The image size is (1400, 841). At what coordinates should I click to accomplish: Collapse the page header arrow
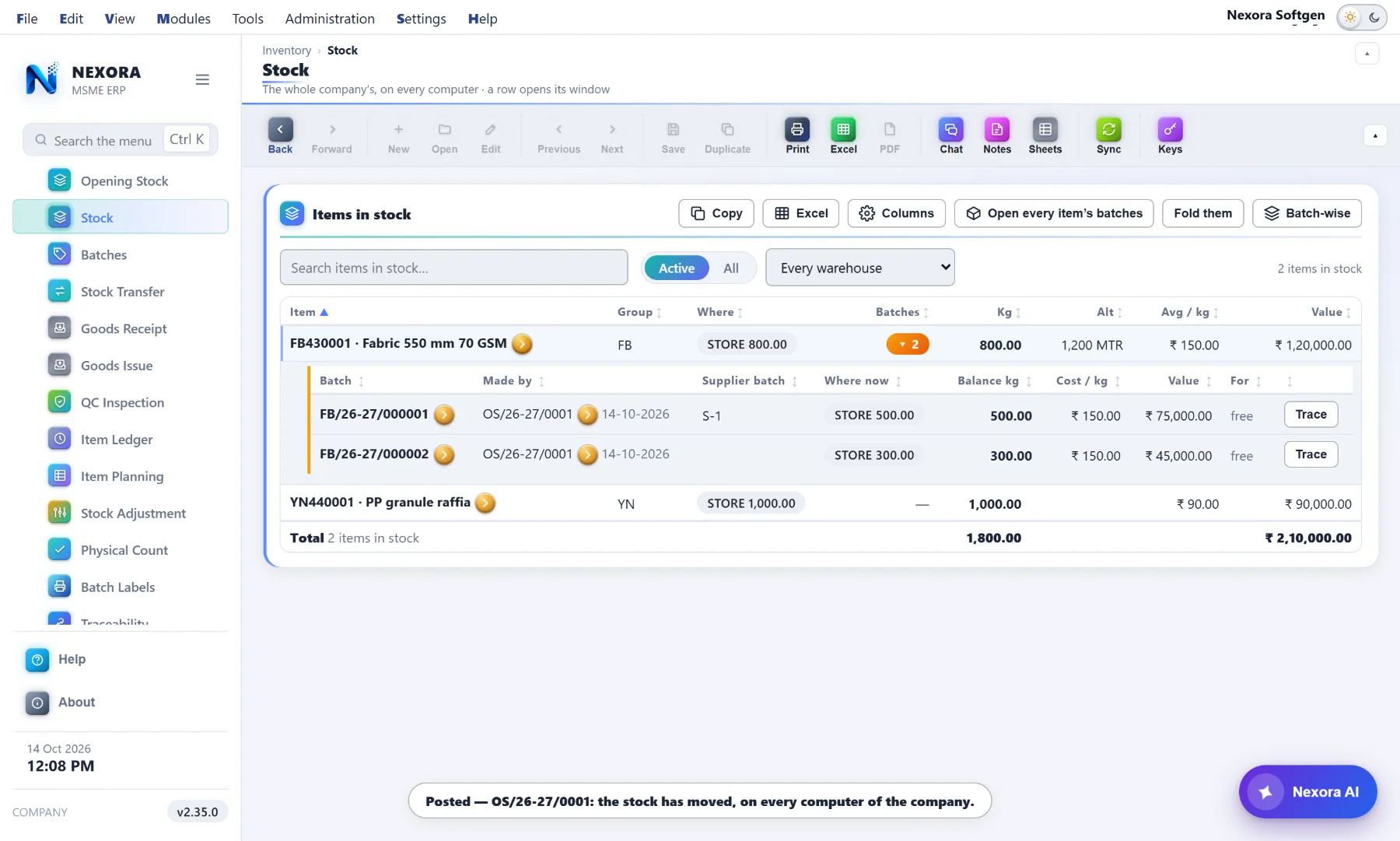(x=1367, y=54)
